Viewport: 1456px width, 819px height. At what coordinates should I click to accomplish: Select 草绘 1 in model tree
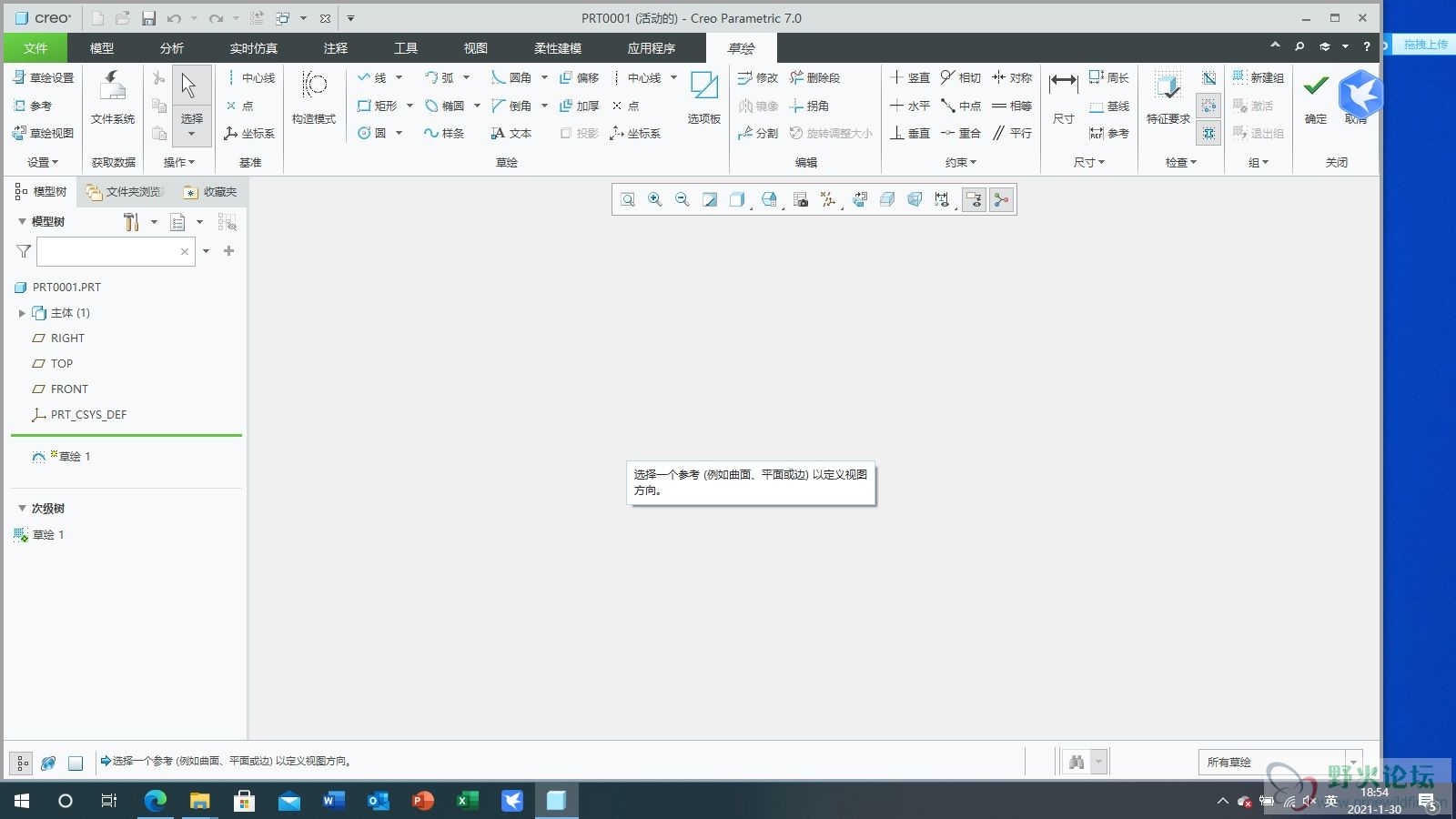(61, 457)
